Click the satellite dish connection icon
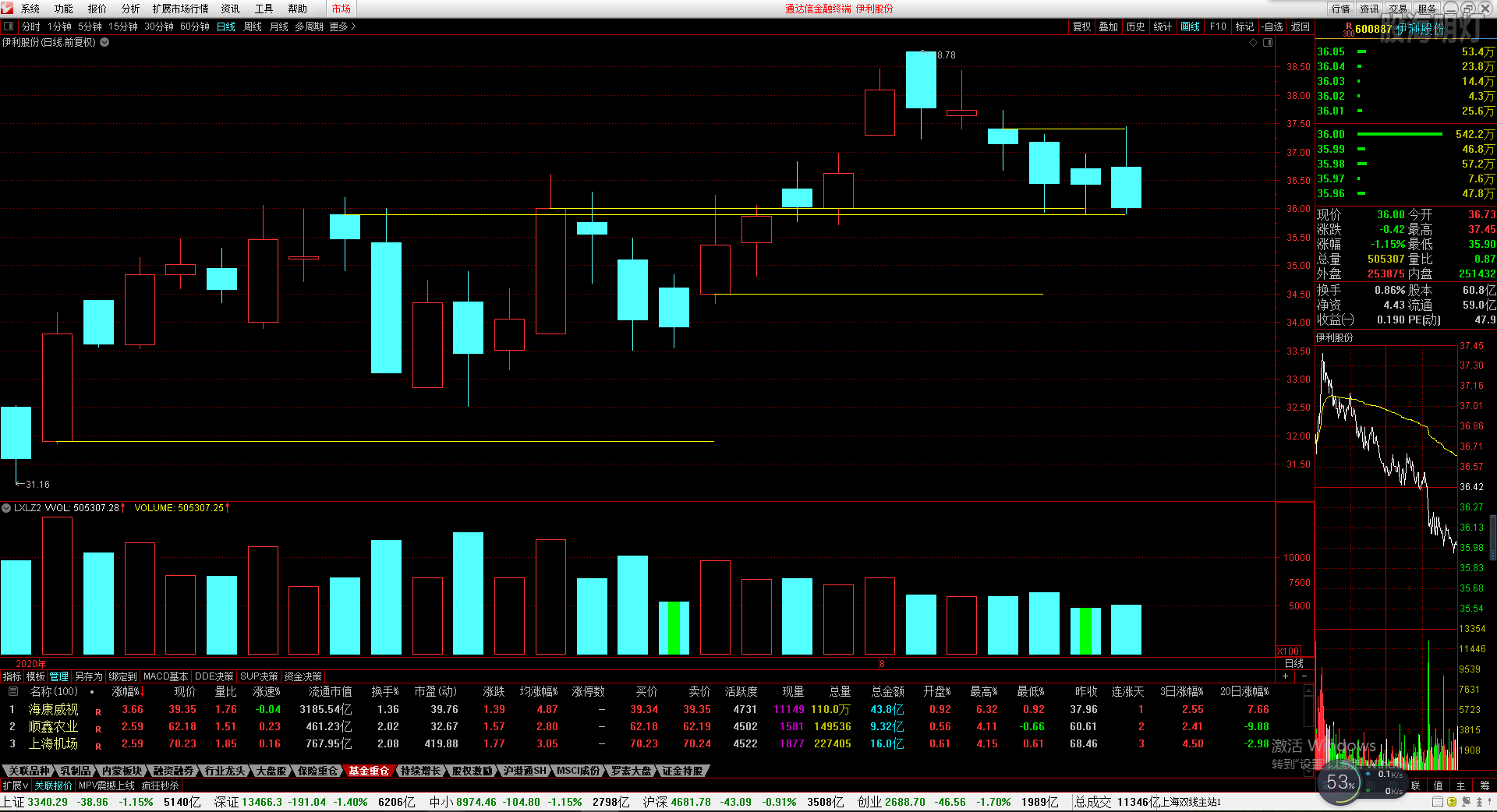This screenshot has width=1497, height=812. point(1466,802)
